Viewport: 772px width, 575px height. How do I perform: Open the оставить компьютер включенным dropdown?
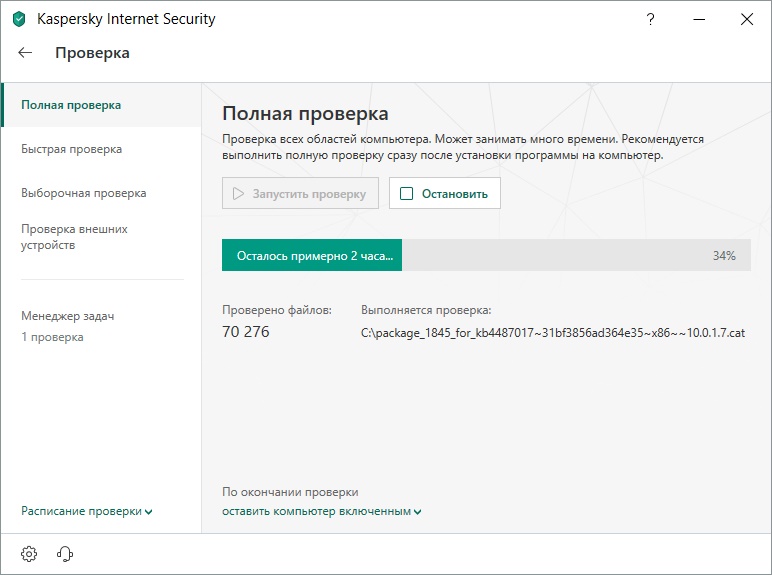322,511
